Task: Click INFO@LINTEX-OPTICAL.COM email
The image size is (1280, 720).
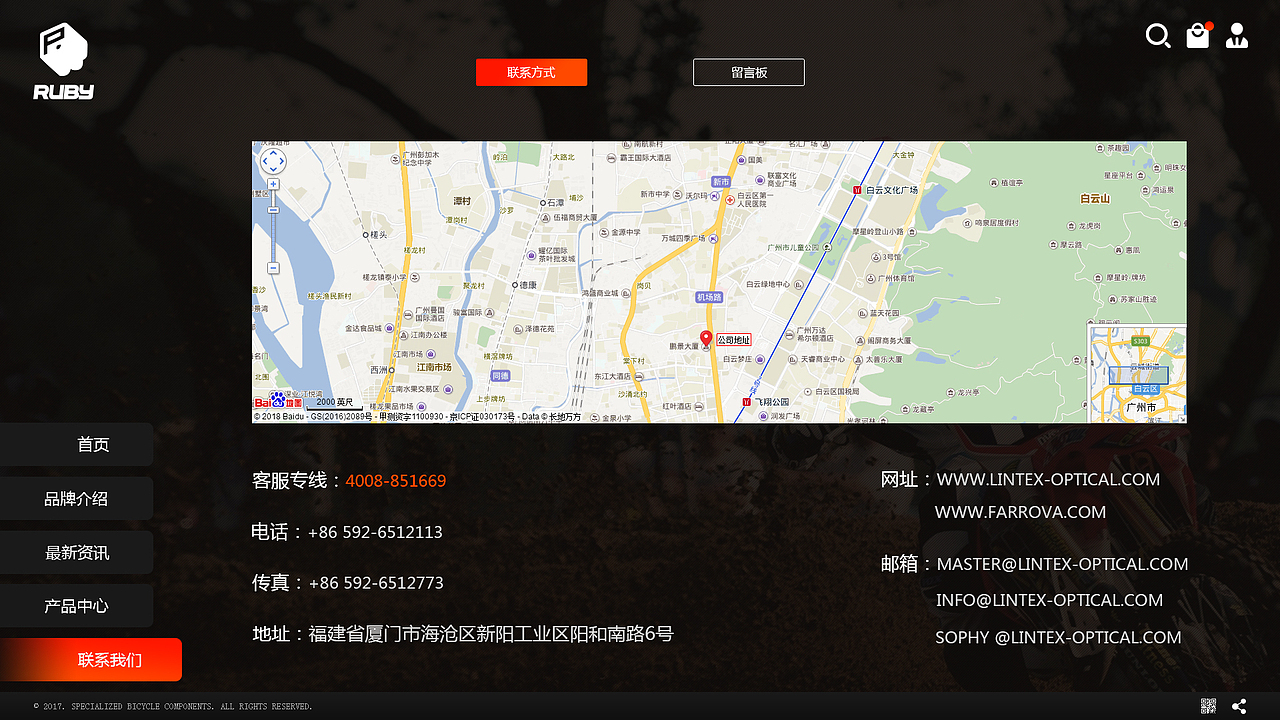Action: click(x=1049, y=600)
